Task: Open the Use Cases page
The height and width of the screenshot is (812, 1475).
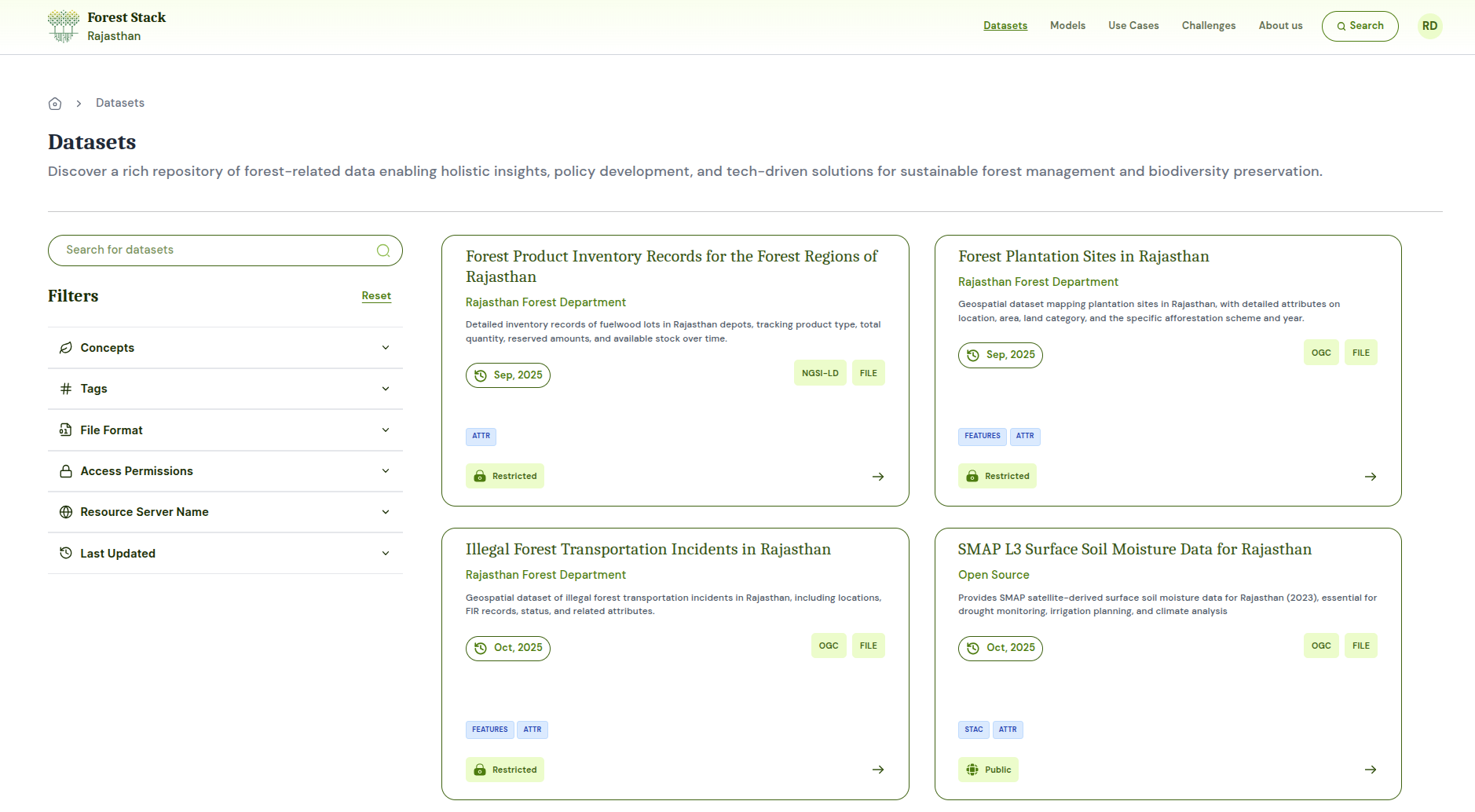Action: 1133,26
